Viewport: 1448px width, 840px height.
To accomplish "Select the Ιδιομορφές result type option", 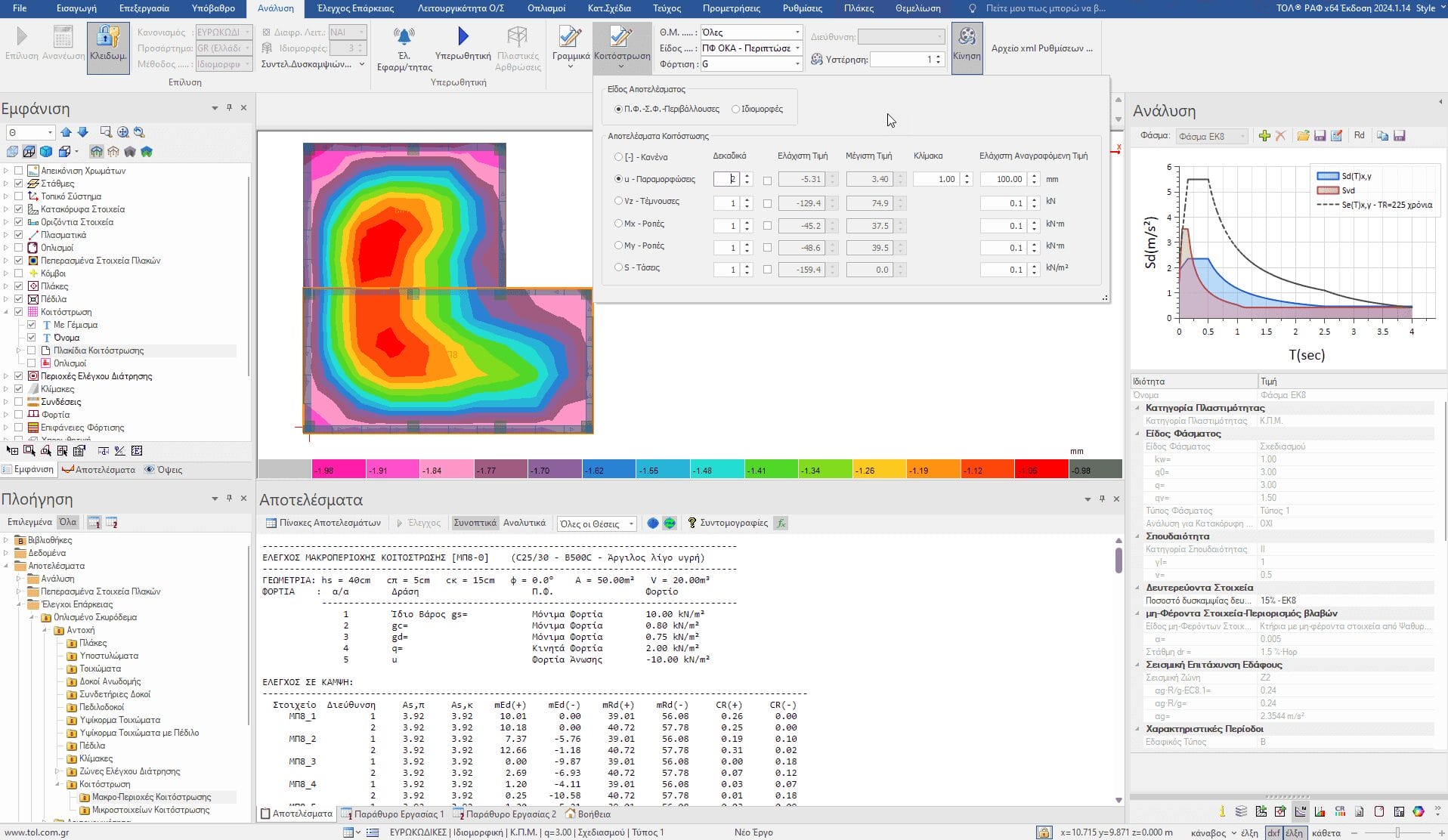I will click(735, 110).
